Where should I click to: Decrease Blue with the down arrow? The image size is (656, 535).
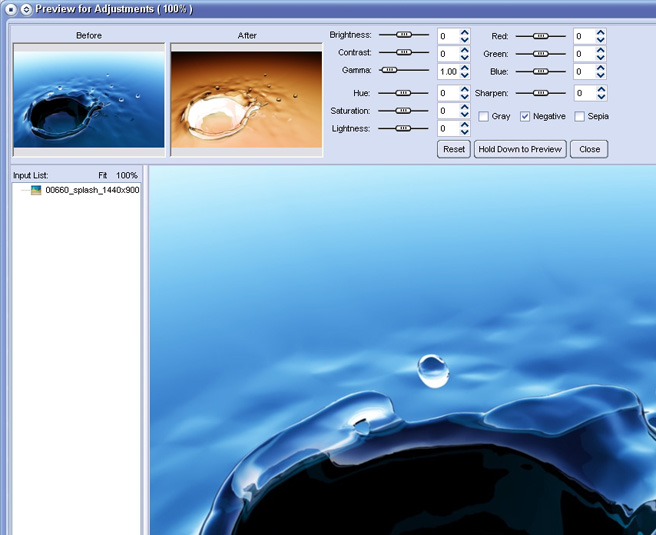click(x=601, y=75)
